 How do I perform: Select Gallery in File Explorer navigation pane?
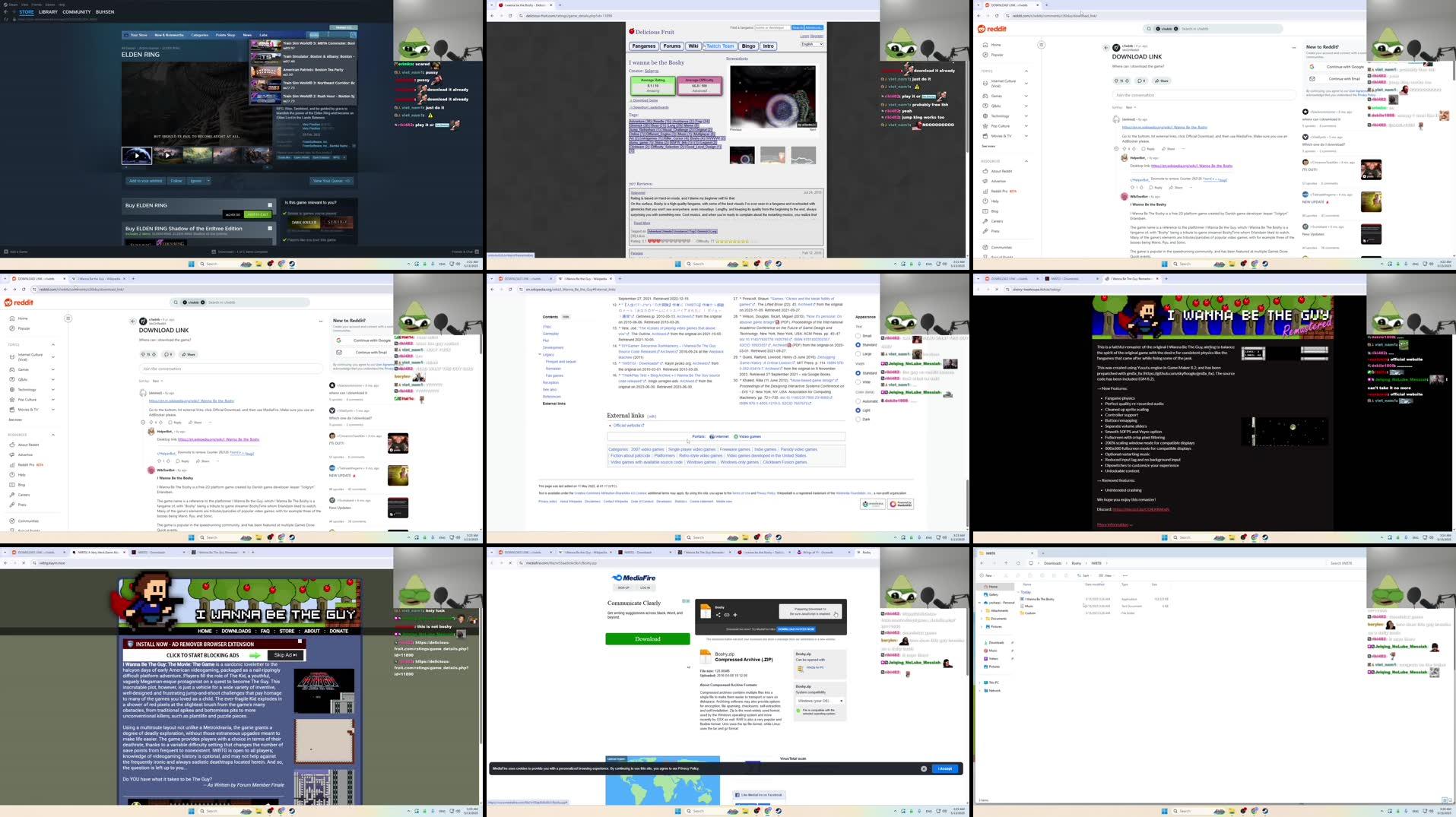[x=993, y=594]
